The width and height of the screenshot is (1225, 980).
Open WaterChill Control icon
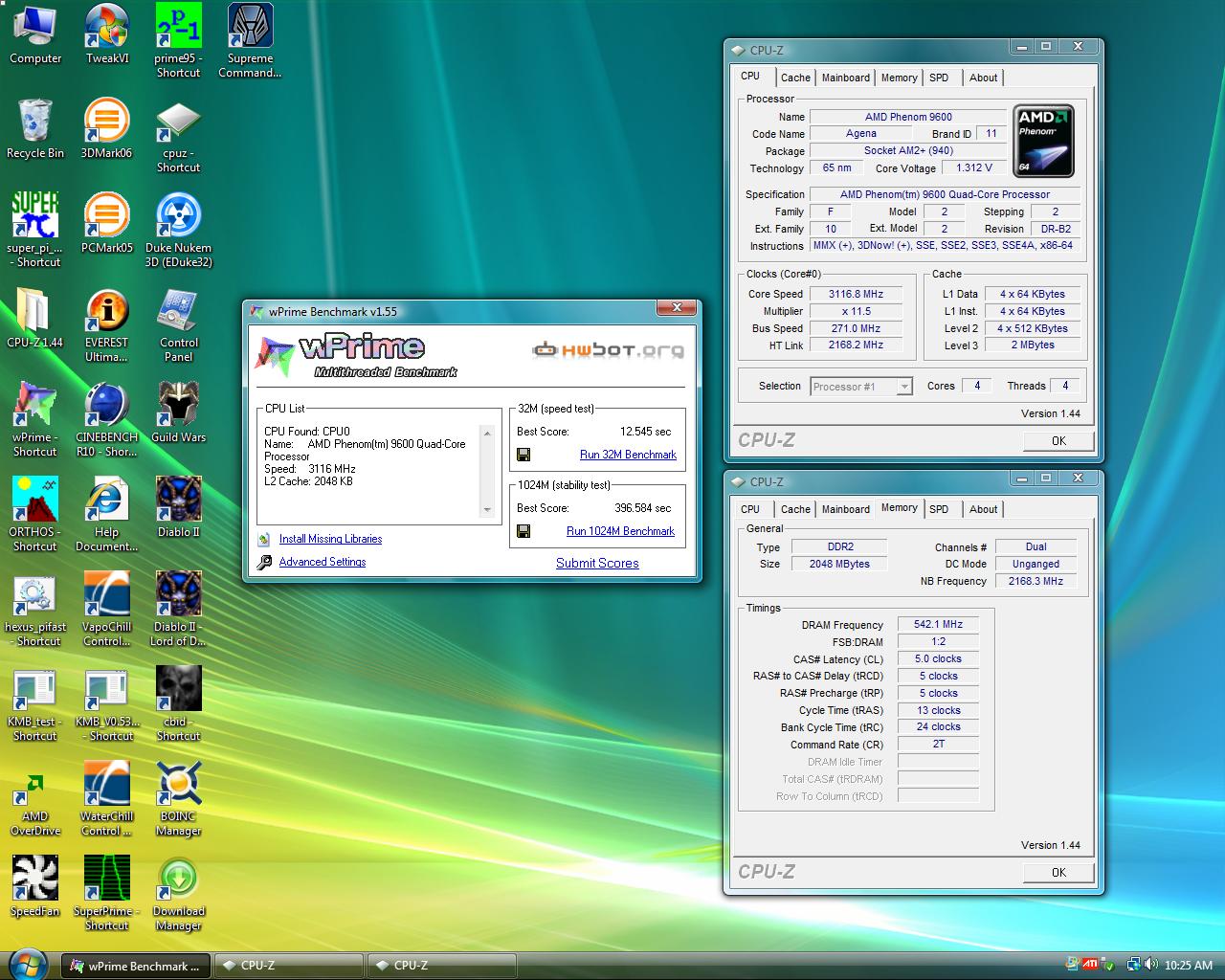pyautogui.click(x=106, y=798)
